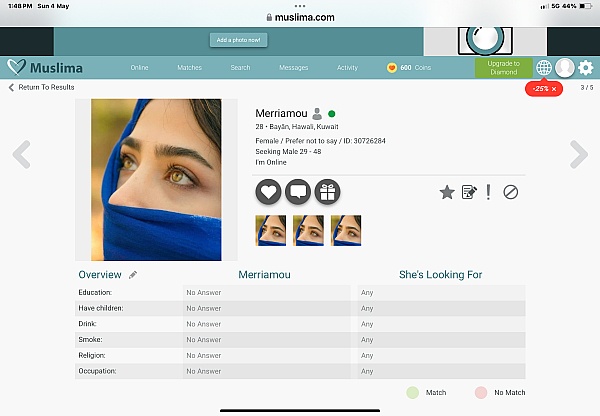
Task: Block this member with the block icon
Action: (511, 192)
